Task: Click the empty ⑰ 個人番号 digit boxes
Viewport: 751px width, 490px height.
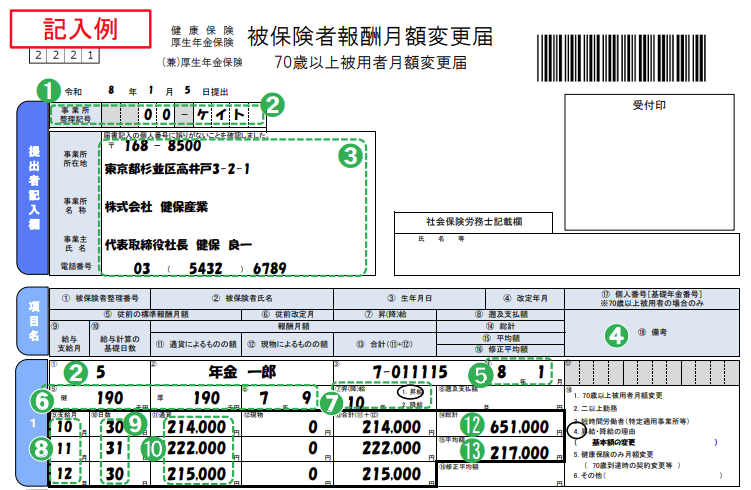Action: [x=652, y=373]
